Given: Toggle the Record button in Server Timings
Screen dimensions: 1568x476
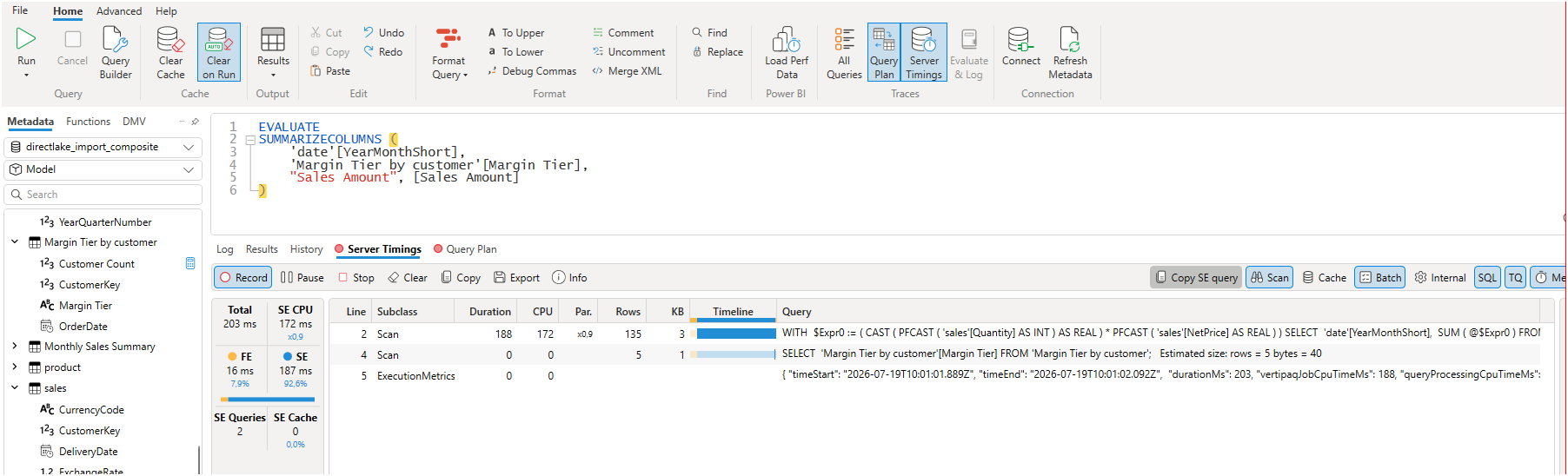Looking at the screenshot, I should click(243, 278).
